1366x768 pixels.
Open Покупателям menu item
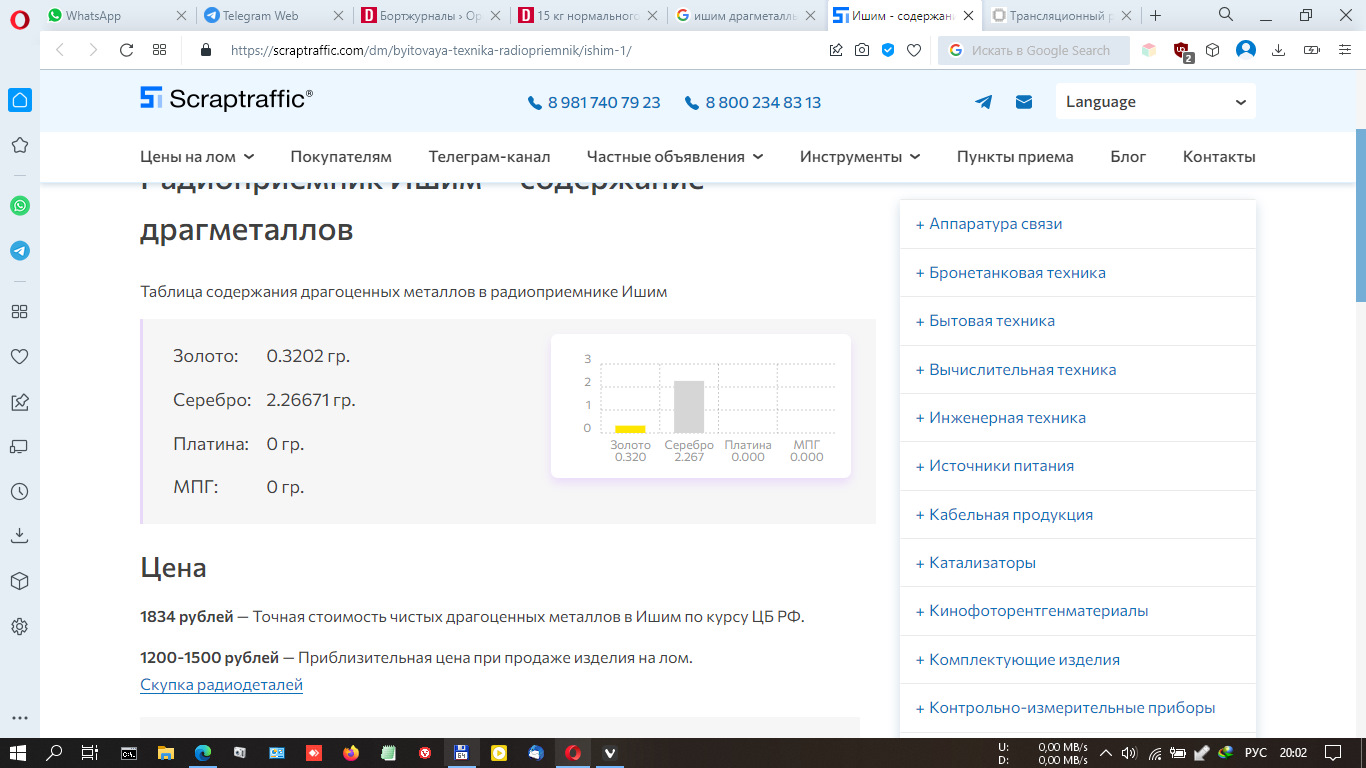pyautogui.click(x=341, y=157)
